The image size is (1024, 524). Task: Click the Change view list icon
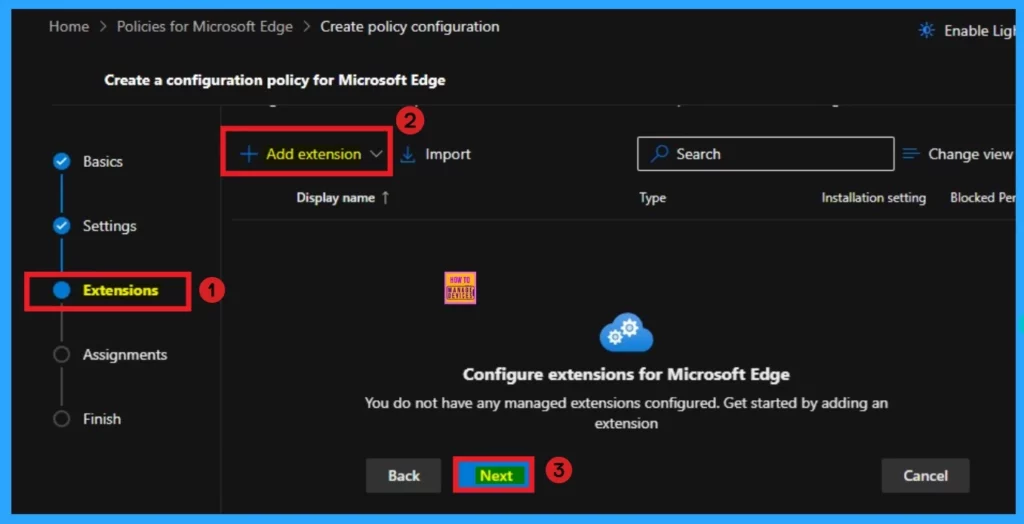coord(911,154)
